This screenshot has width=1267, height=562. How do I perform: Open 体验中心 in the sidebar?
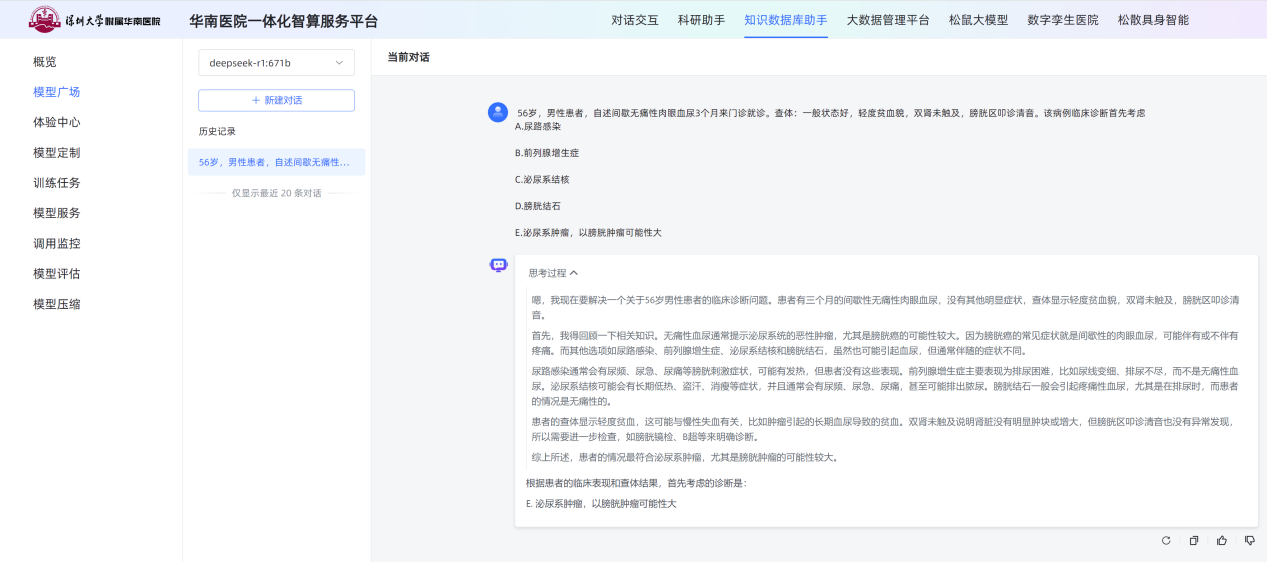click(x=57, y=123)
